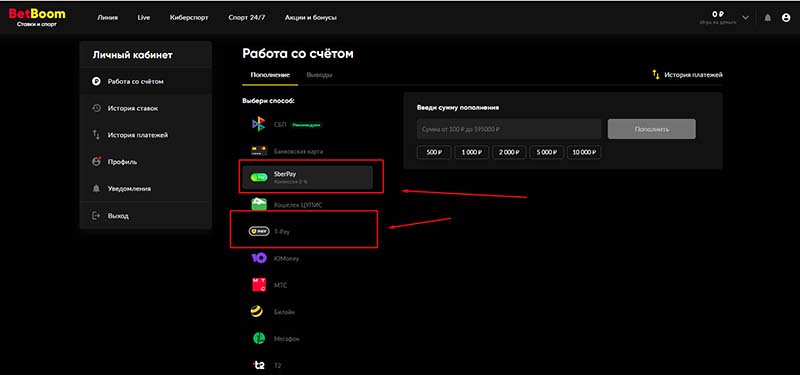Image resolution: width=800 pixels, height=375 pixels.
Task: Expand the balance dropdown chevron
Action: coord(746,17)
